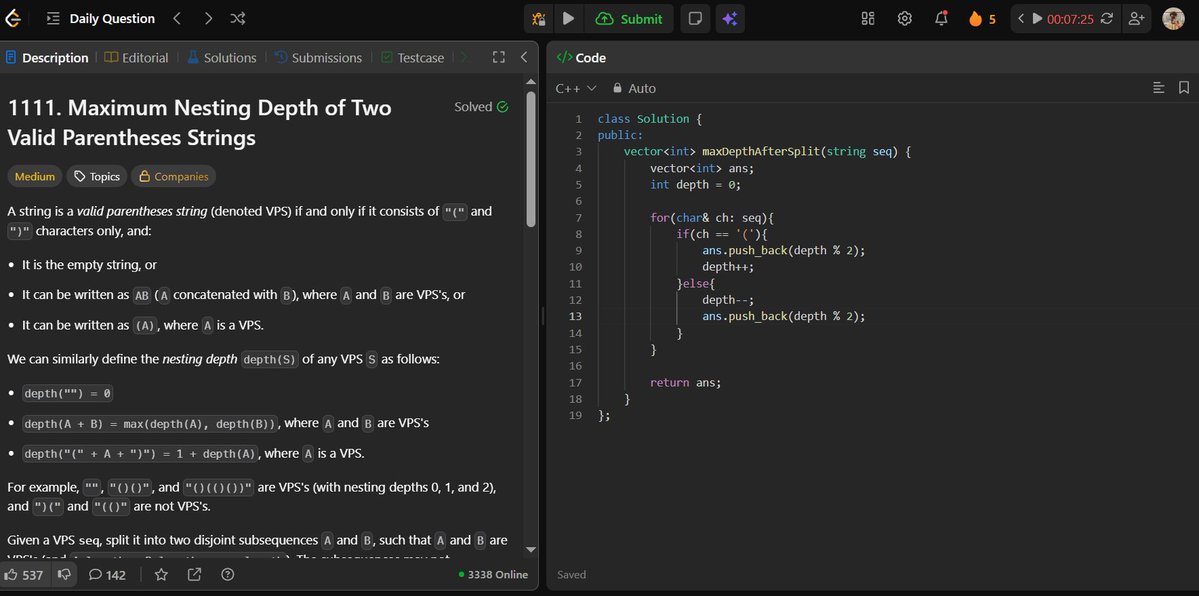
Task: Click the maxDepthAfterSplit function name
Action: (x=761, y=152)
